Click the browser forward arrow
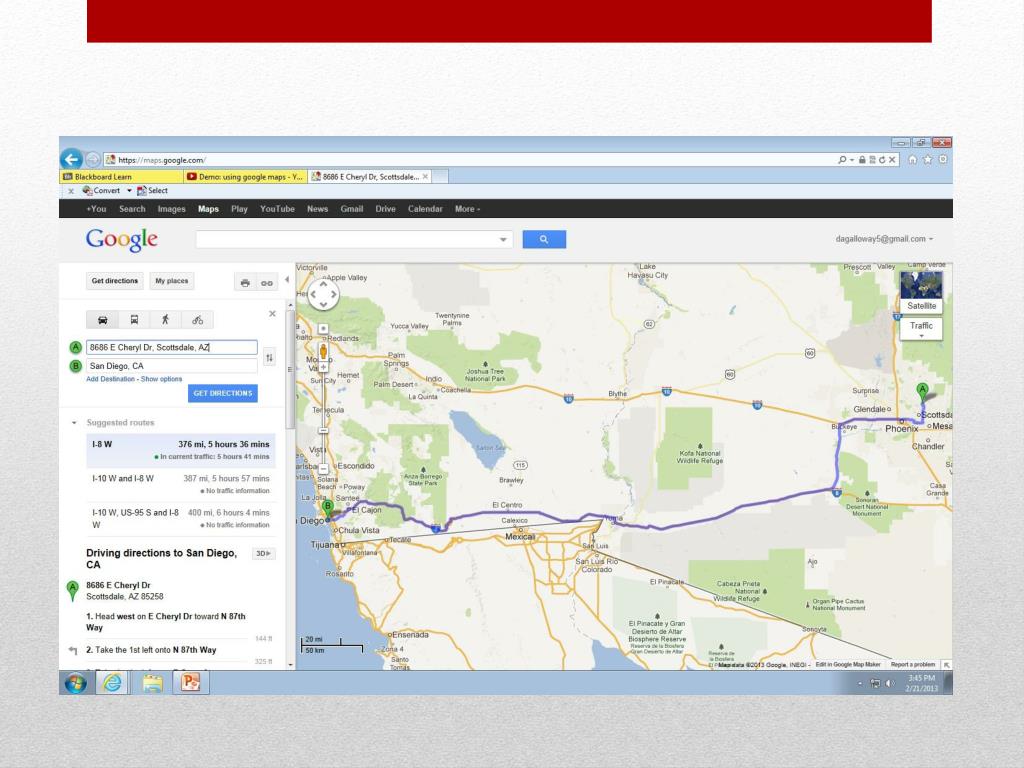1024x768 pixels. [93, 159]
